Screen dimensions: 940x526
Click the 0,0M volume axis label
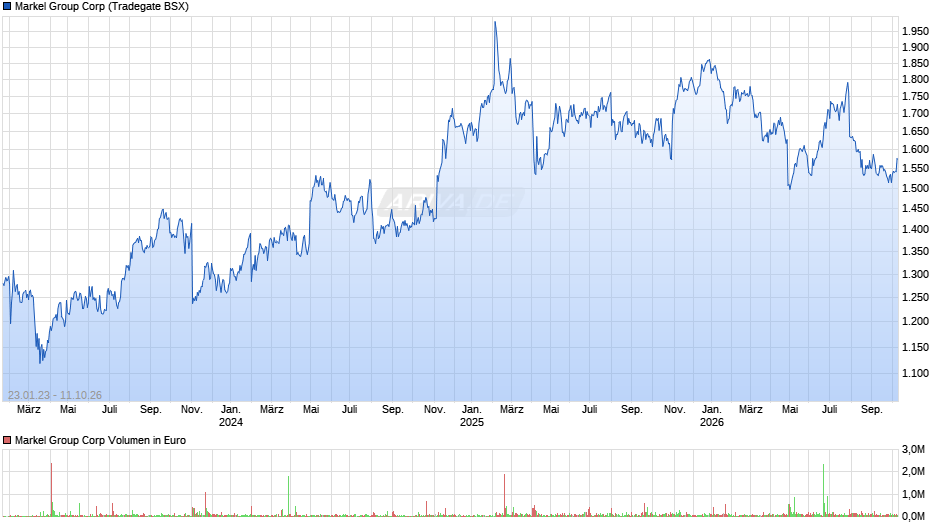pyautogui.click(x=914, y=516)
